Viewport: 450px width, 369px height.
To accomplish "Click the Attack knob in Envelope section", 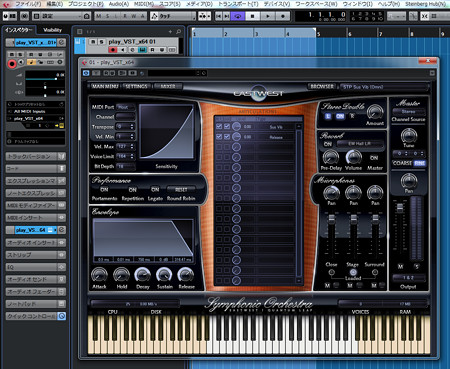I will click(x=99, y=275).
